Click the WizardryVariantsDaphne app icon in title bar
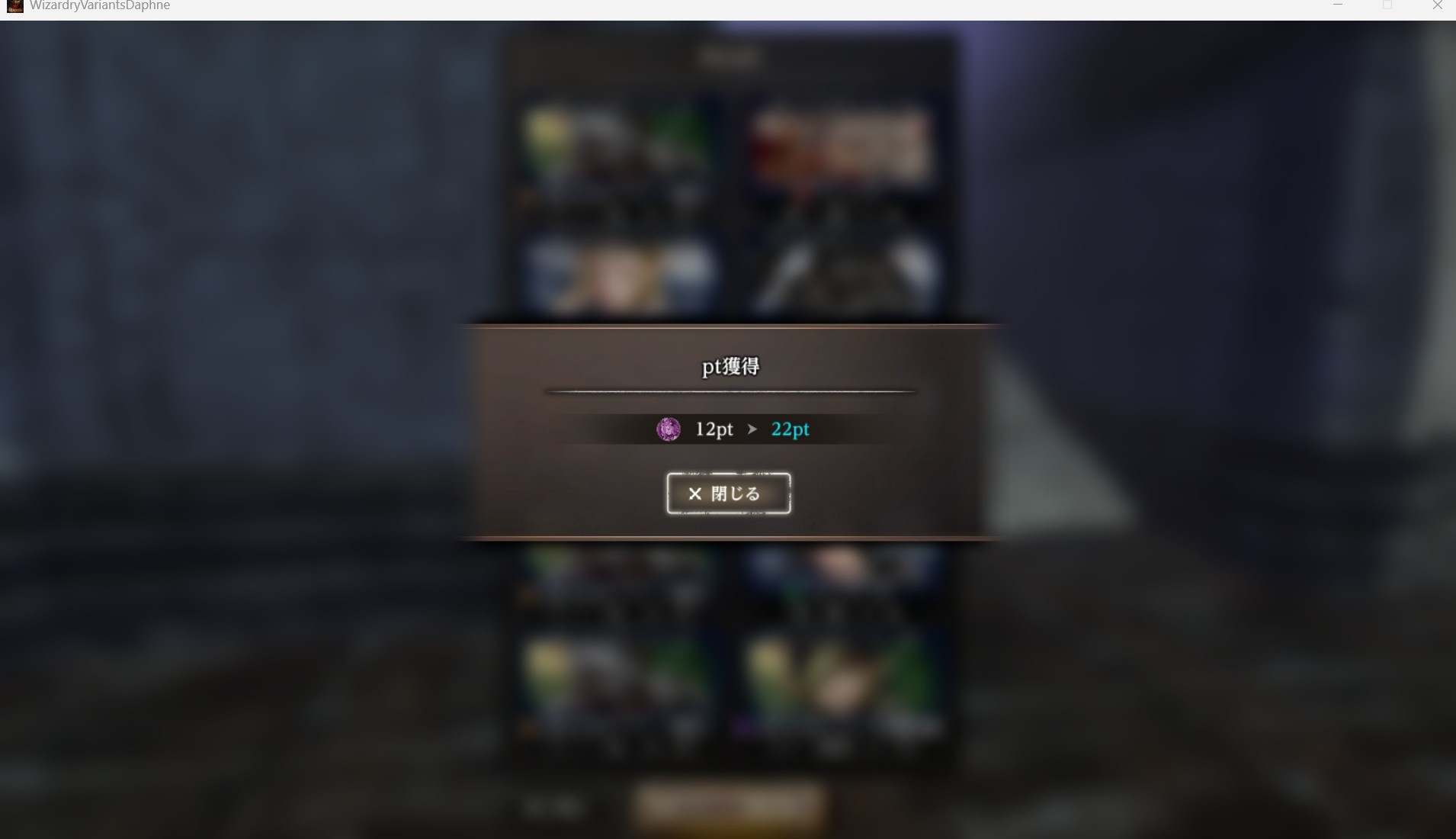 (14, 6)
